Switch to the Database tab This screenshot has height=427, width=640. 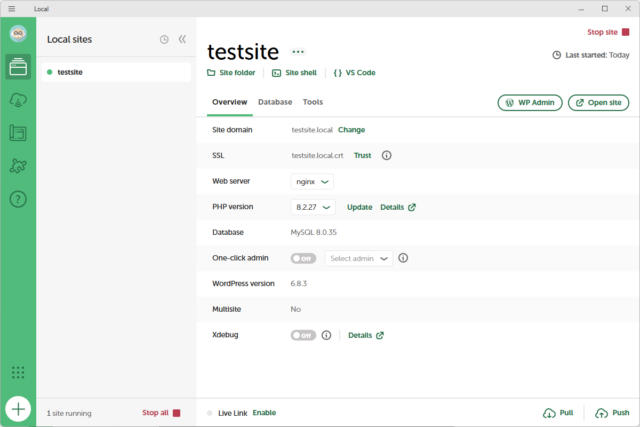tap(275, 102)
